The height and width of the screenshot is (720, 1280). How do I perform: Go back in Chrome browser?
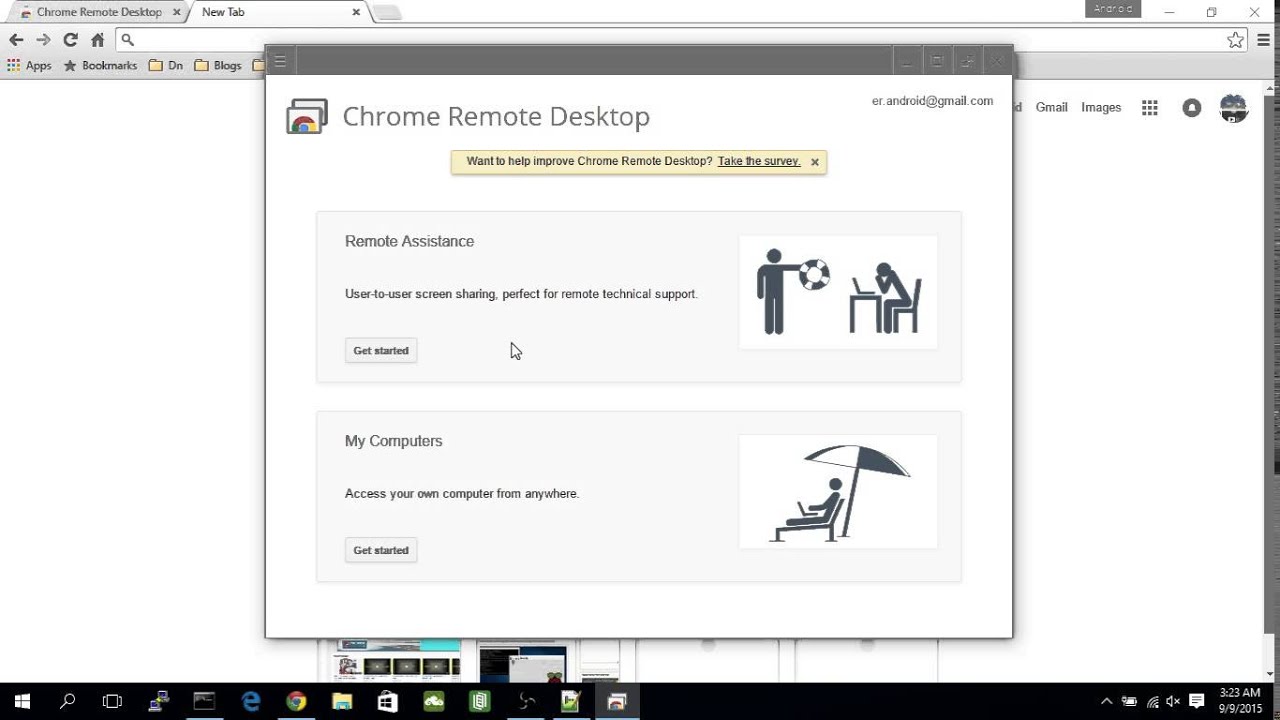[x=16, y=40]
